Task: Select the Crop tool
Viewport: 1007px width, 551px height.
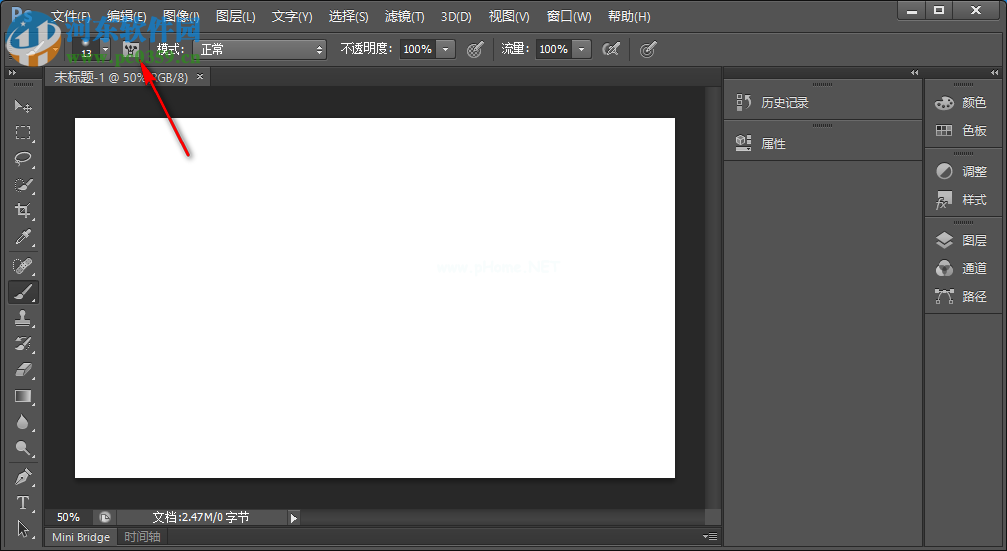Action: point(23,211)
